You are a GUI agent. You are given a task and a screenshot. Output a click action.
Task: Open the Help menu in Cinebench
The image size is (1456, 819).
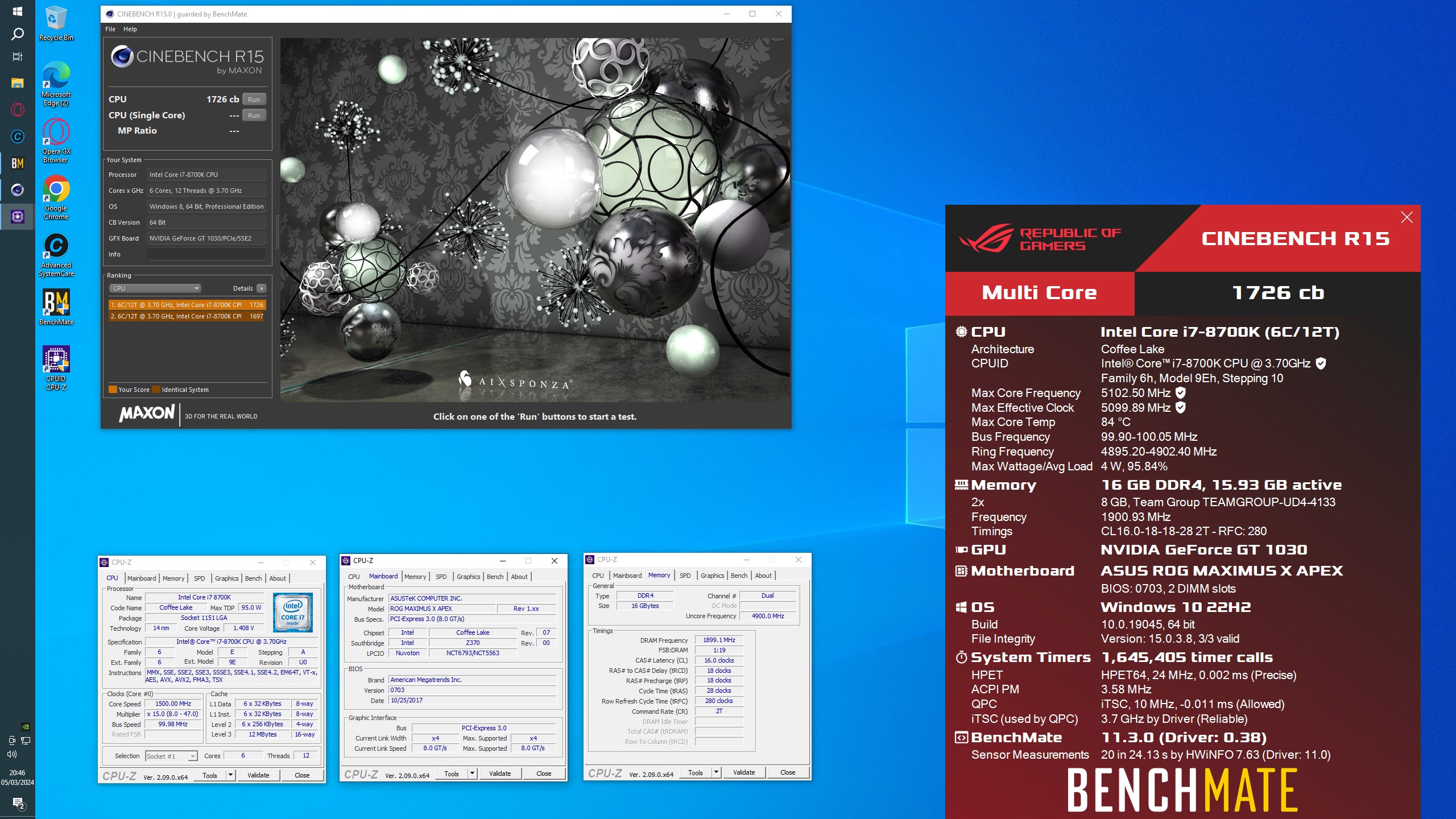130,29
